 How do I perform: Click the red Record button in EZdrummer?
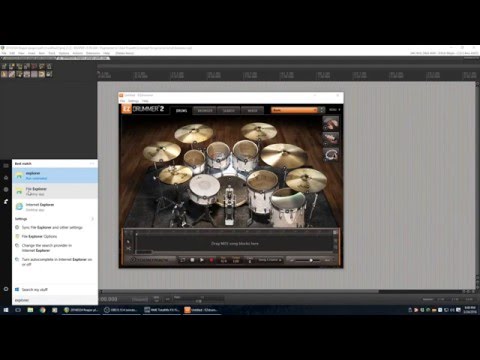click(x=211, y=260)
